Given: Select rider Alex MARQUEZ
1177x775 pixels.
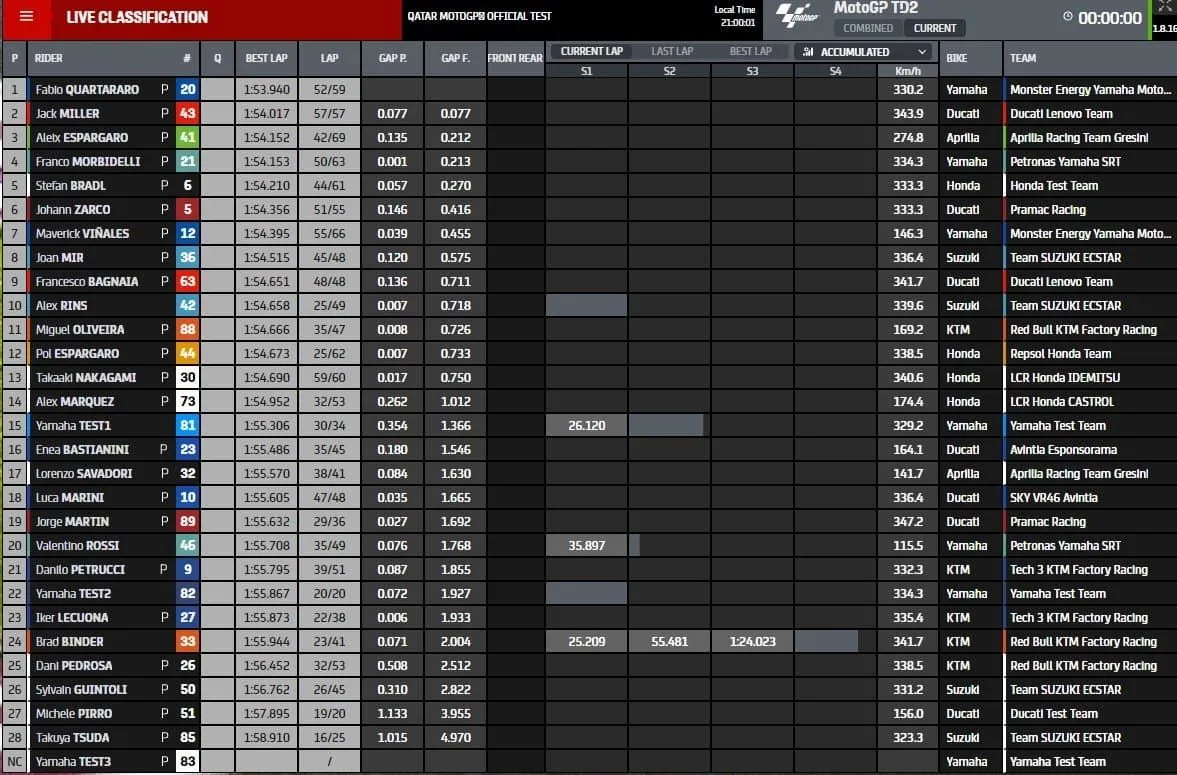Looking at the screenshot, I should pos(74,402).
